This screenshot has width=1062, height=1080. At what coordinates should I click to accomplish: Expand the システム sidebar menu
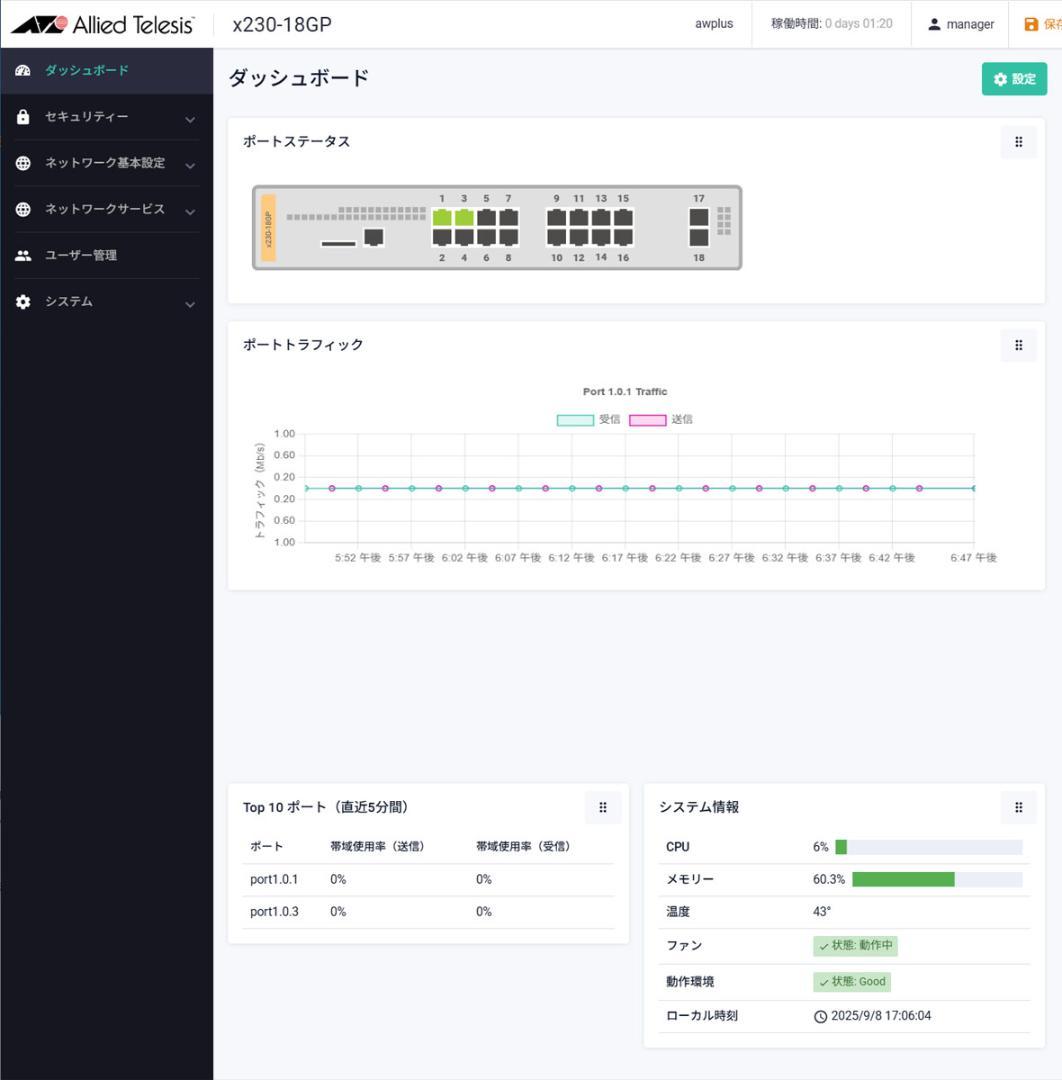(x=106, y=301)
